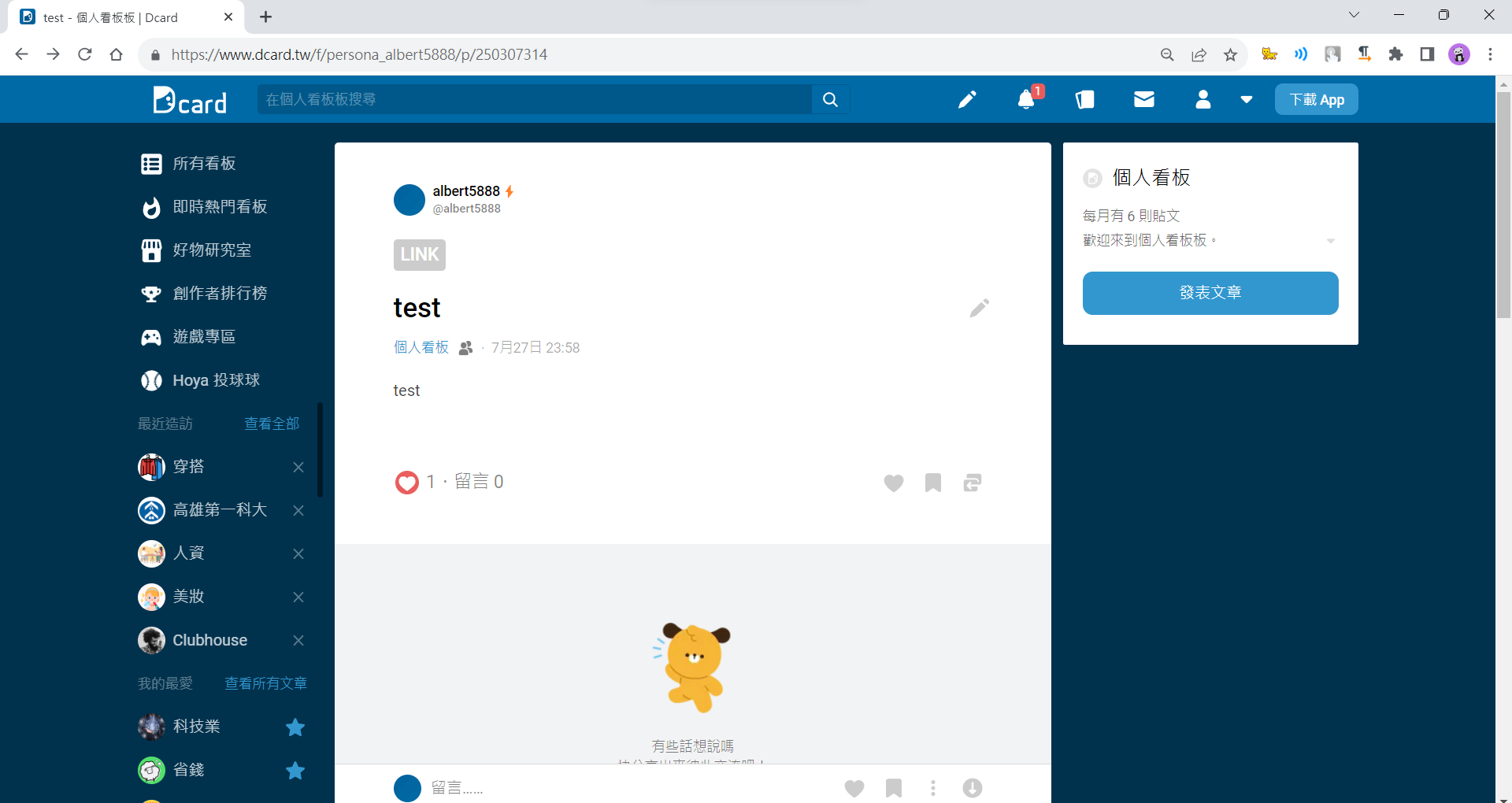Open browser extensions puzzle icon
The width and height of the screenshot is (1512, 803).
[x=1395, y=54]
